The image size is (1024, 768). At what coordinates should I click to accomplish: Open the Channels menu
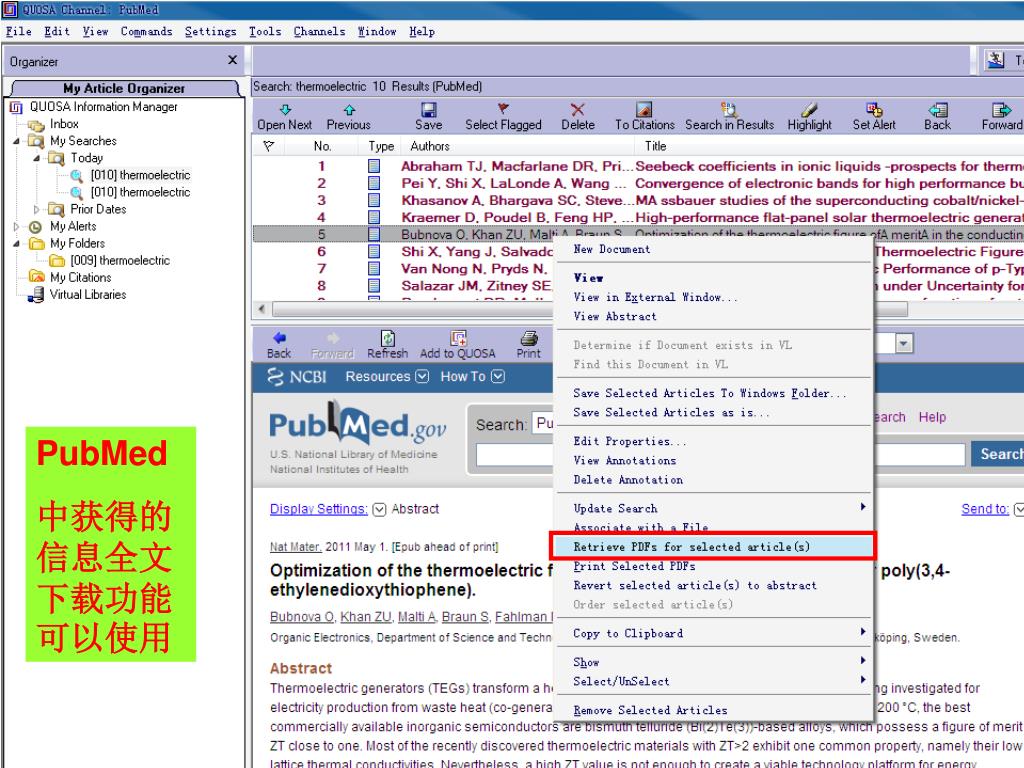(319, 31)
